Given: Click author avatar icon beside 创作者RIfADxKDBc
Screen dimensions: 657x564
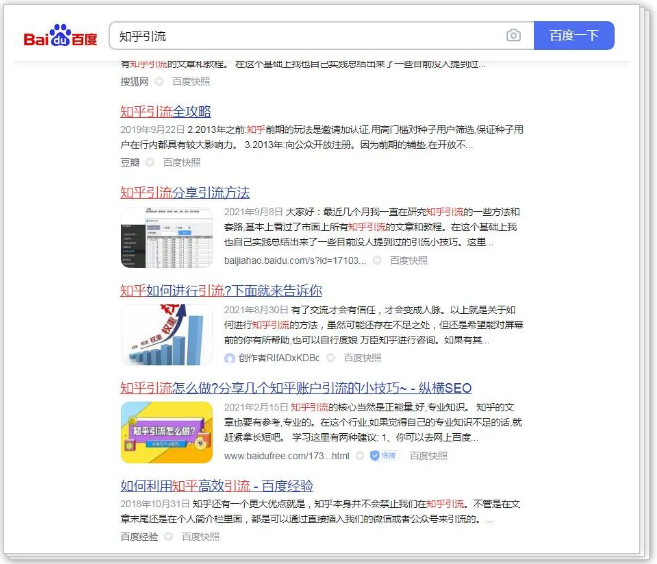Looking at the screenshot, I should [x=229, y=358].
